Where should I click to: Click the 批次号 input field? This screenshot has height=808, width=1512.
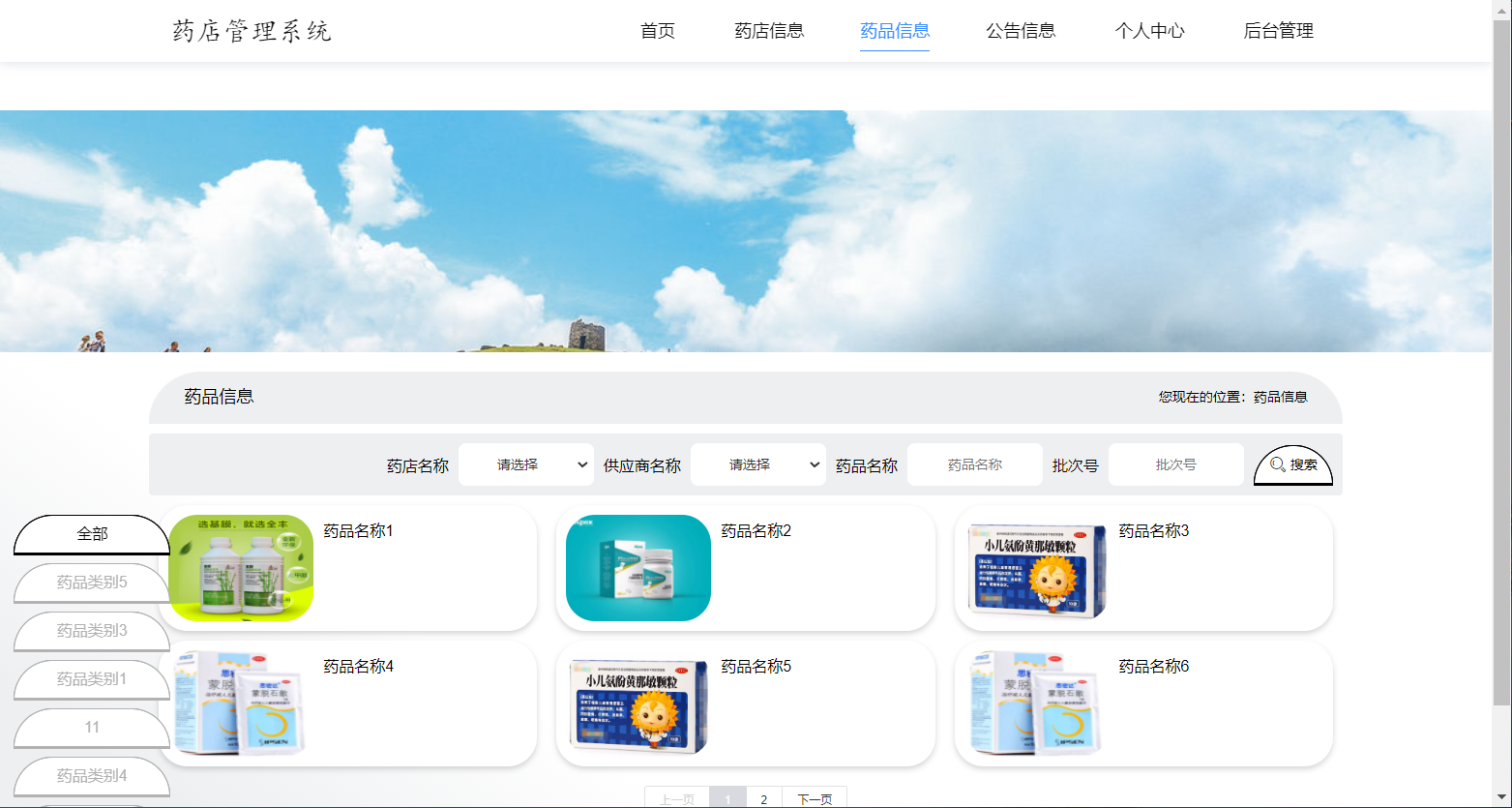click(x=1175, y=464)
